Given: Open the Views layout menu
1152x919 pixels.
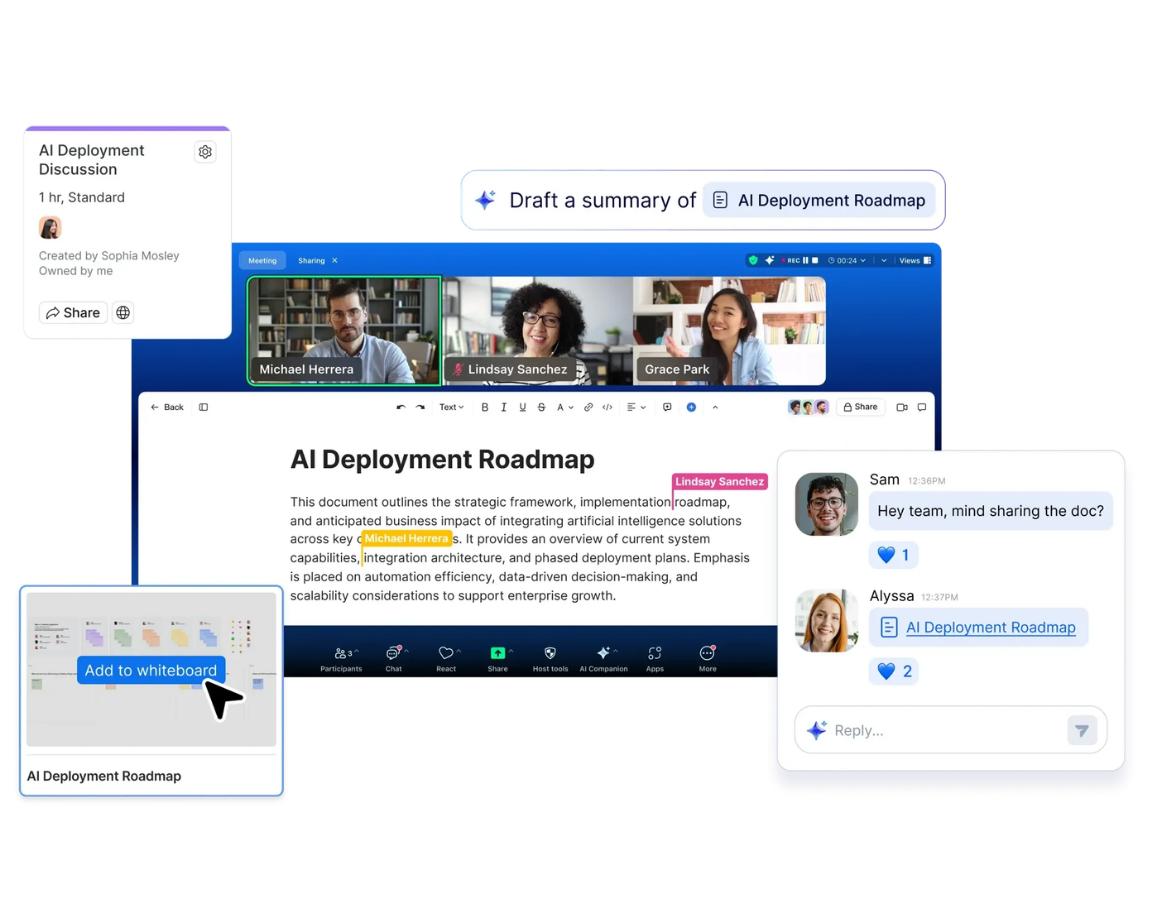Looking at the screenshot, I should pos(916,260).
